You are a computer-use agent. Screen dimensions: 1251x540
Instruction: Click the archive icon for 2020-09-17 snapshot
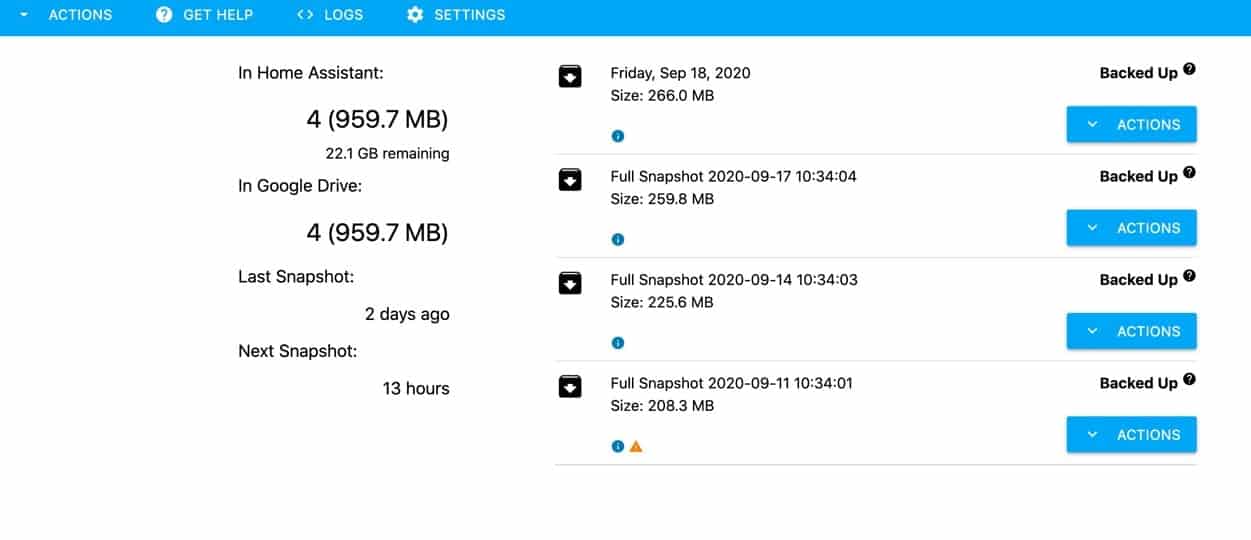point(570,179)
